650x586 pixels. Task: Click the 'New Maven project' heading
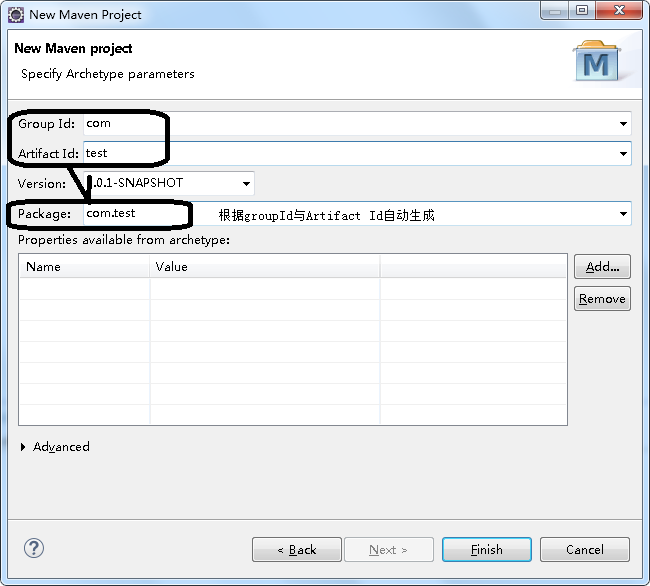tap(73, 48)
